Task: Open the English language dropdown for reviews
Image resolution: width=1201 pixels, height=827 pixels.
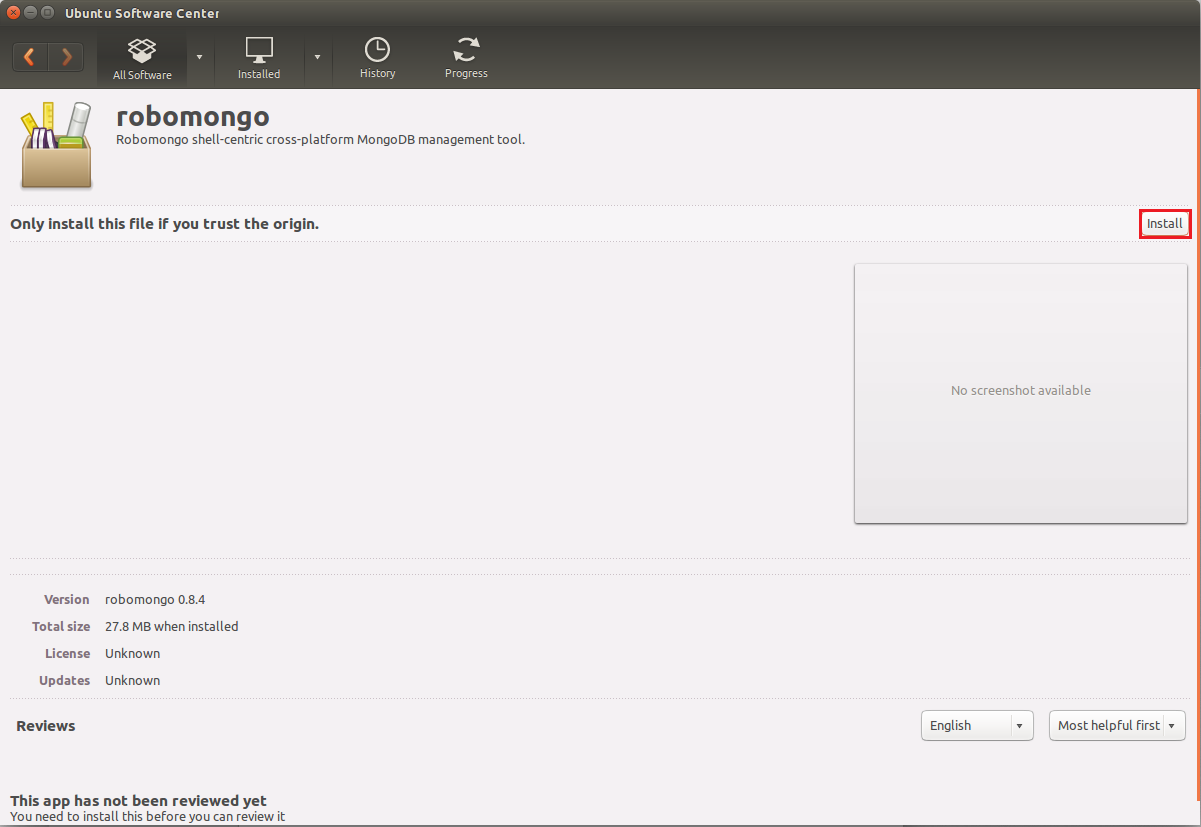Action: [977, 725]
